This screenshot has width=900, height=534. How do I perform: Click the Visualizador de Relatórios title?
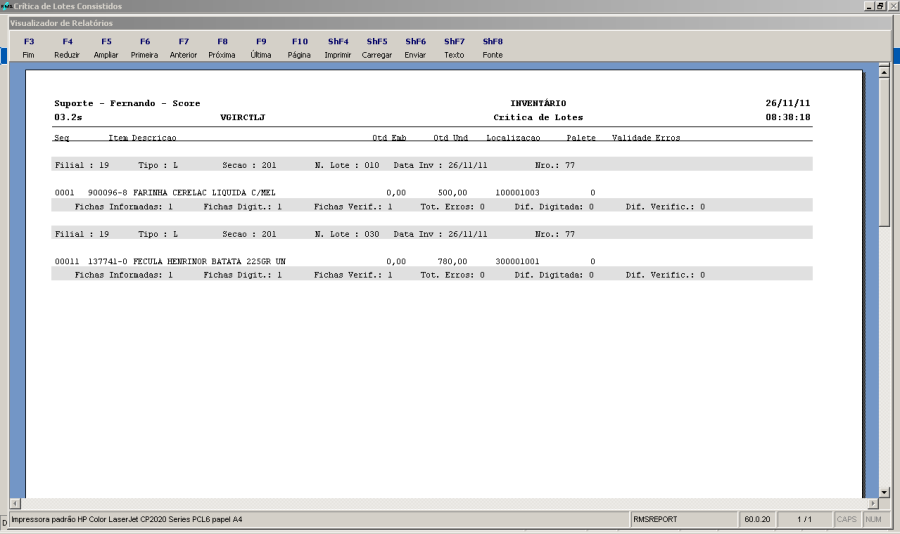pyautogui.click(x=61, y=23)
